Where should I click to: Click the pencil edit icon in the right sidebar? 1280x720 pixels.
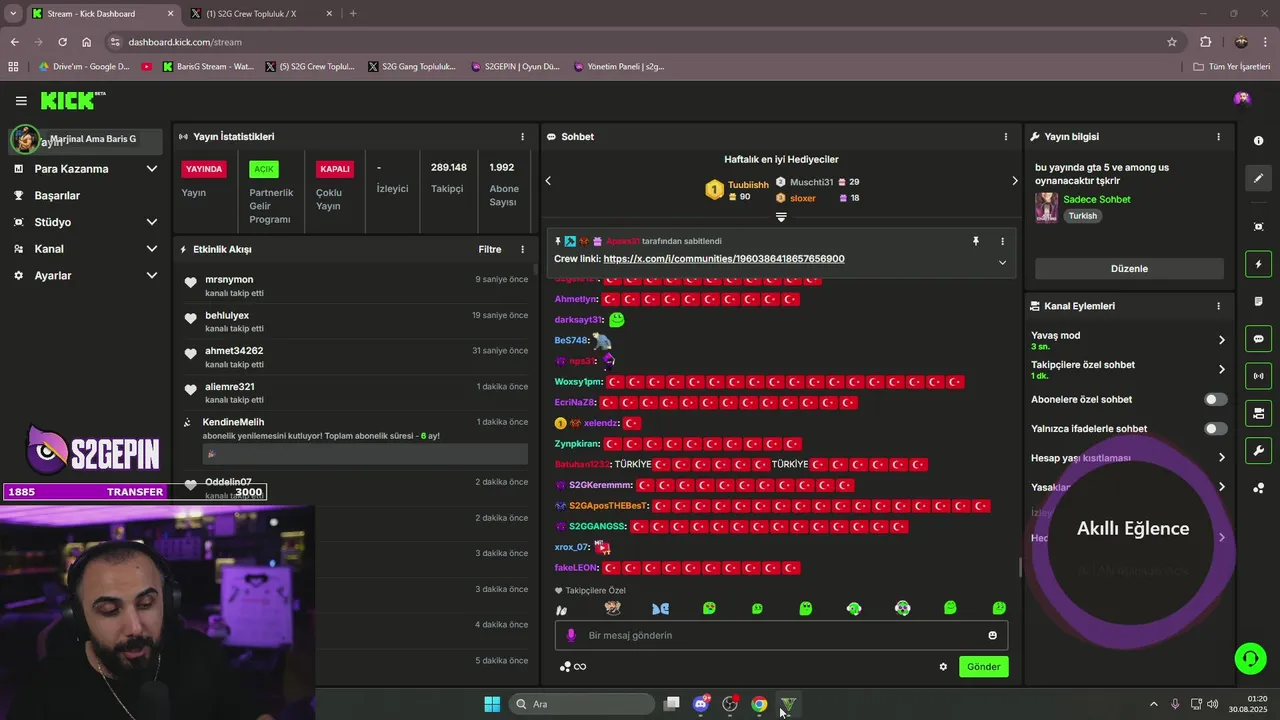(1258, 178)
